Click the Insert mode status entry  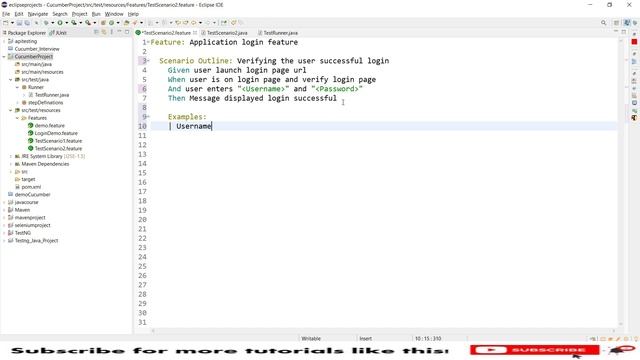[365, 338]
